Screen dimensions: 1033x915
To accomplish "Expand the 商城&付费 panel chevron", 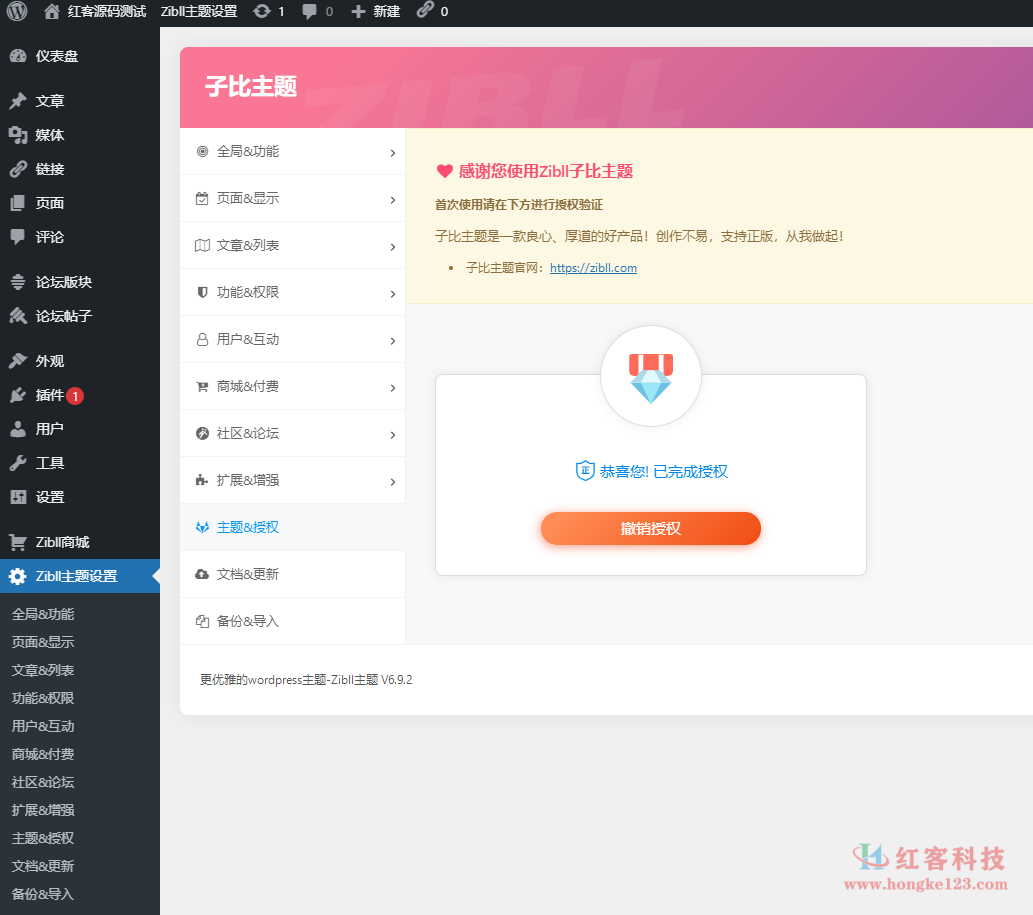I will [x=393, y=388].
